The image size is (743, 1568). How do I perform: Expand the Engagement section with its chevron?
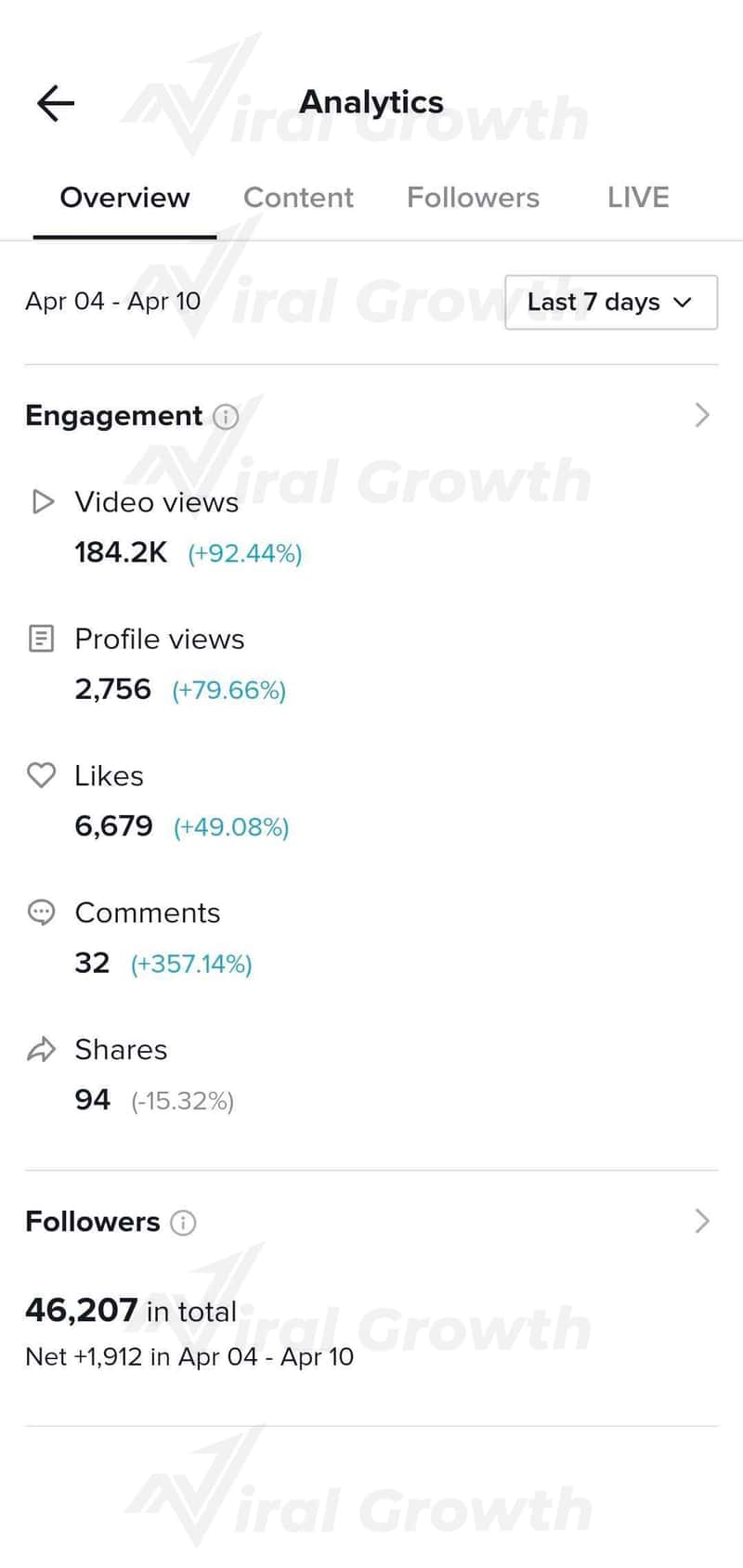[x=702, y=415]
